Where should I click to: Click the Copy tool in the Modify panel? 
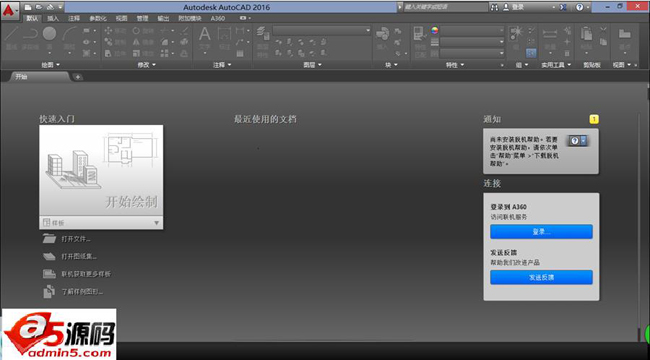tap(115, 42)
